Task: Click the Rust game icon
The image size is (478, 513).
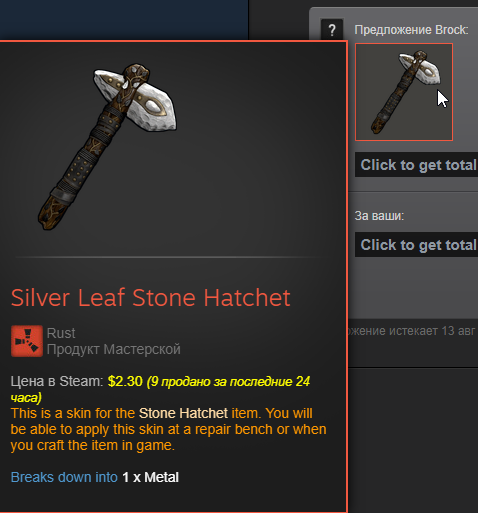Action: pyautogui.click(x=27, y=341)
